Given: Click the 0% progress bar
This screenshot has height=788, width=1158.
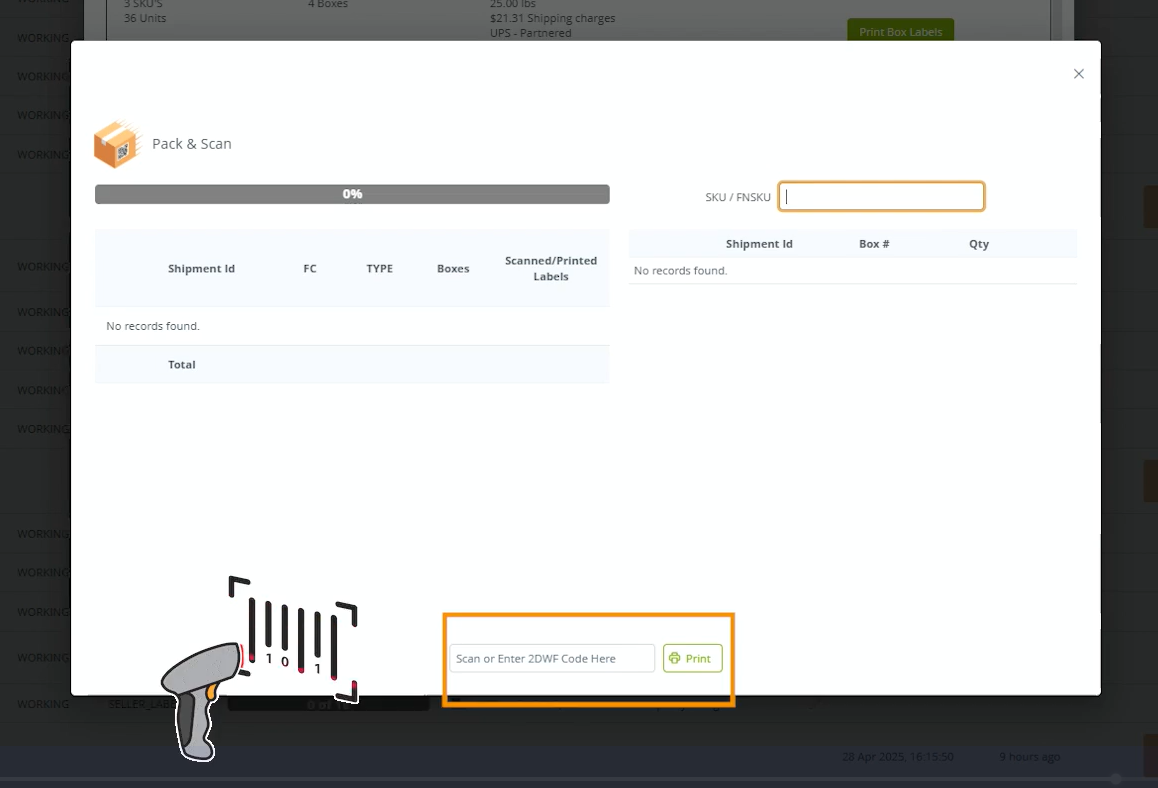Looking at the screenshot, I should pyautogui.click(x=352, y=193).
